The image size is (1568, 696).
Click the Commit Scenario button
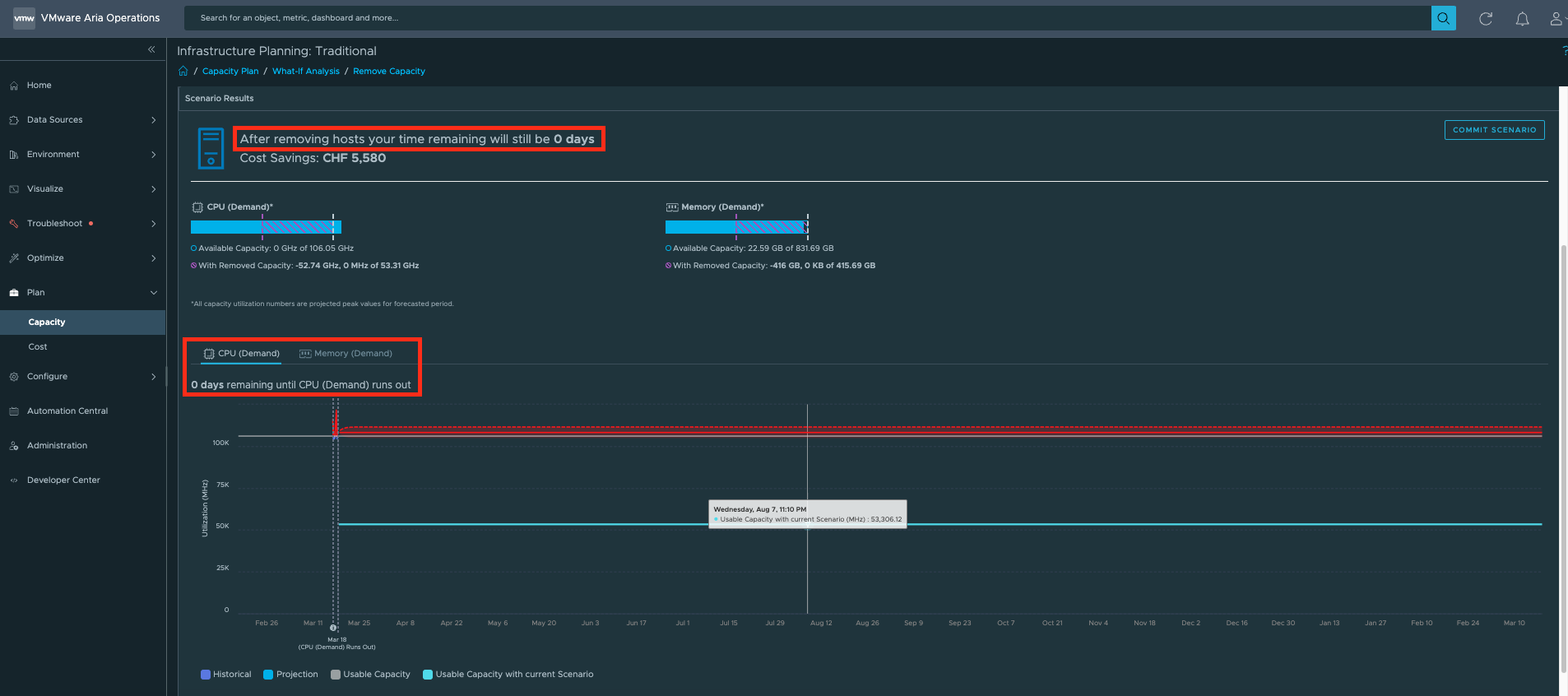[x=1494, y=130]
